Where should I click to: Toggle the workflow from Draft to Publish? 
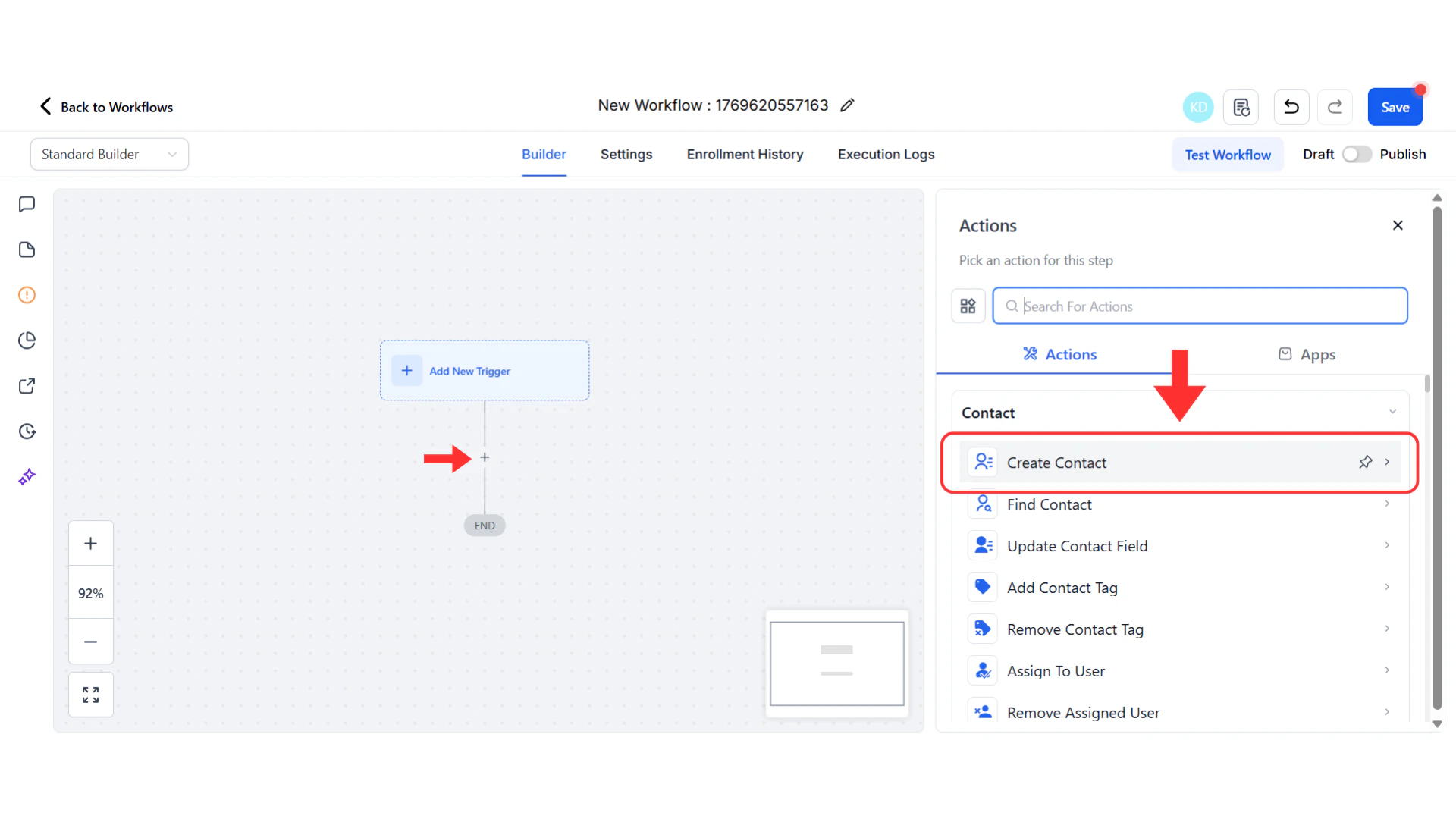pyautogui.click(x=1356, y=154)
